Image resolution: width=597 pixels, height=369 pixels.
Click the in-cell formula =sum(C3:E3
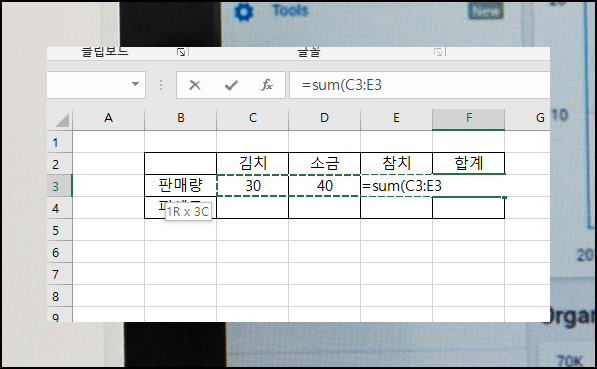click(402, 186)
